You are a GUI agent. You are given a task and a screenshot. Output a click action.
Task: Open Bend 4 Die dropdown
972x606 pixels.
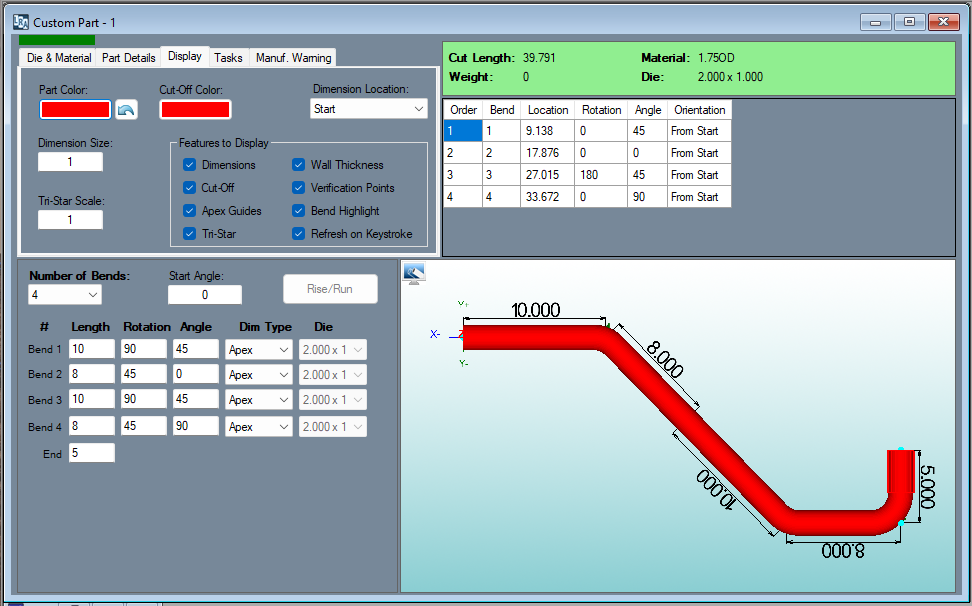(x=333, y=426)
